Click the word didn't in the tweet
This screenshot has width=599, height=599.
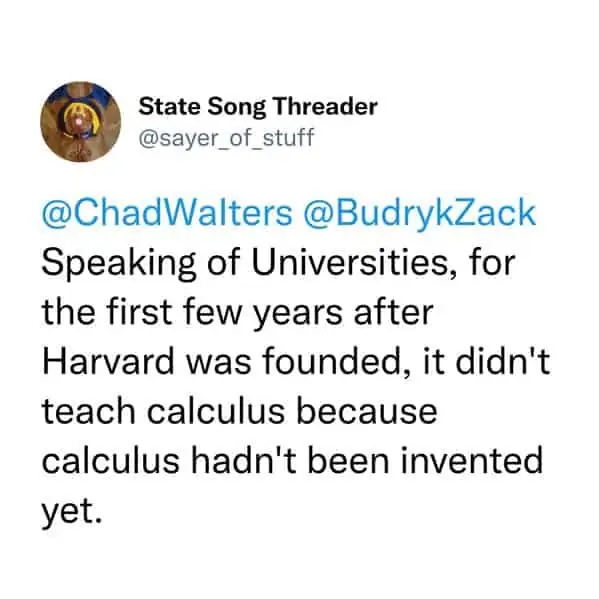502,361
